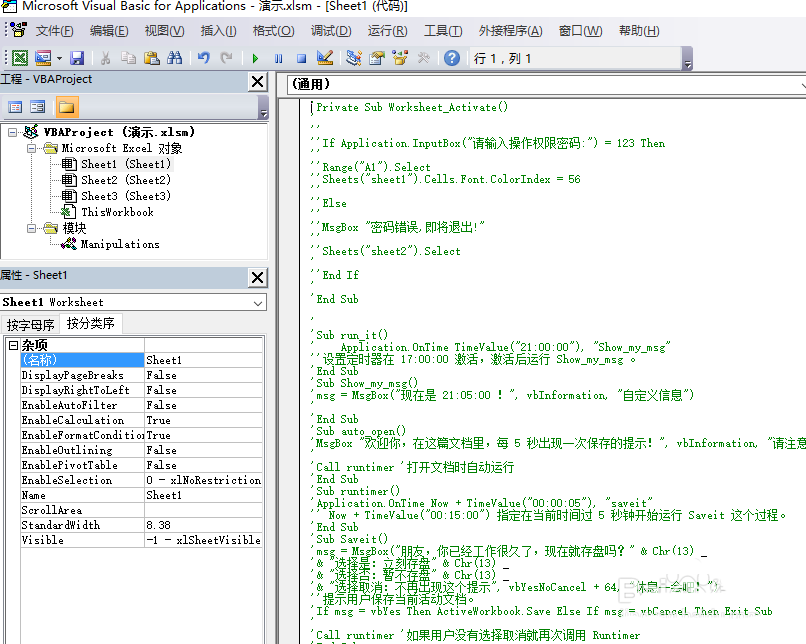Click the 行 1, 列 1 position field
The height and width of the screenshot is (644, 806).
click(x=576, y=58)
